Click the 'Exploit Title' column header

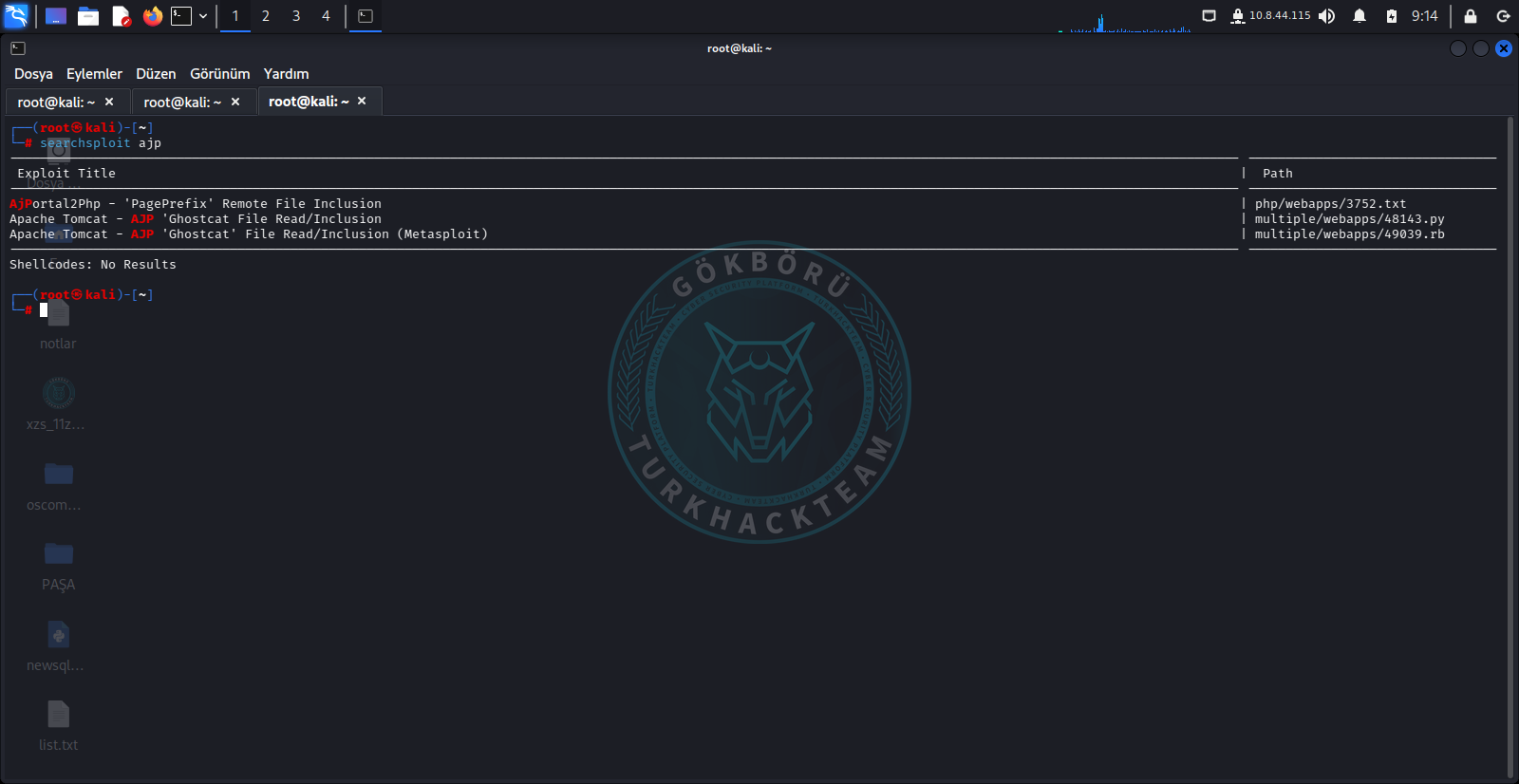pos(66,174)
